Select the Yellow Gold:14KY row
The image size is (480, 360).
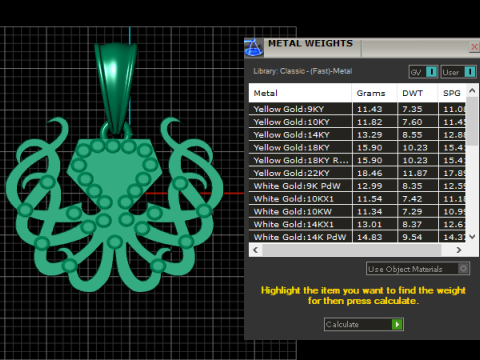click(357, 135)
